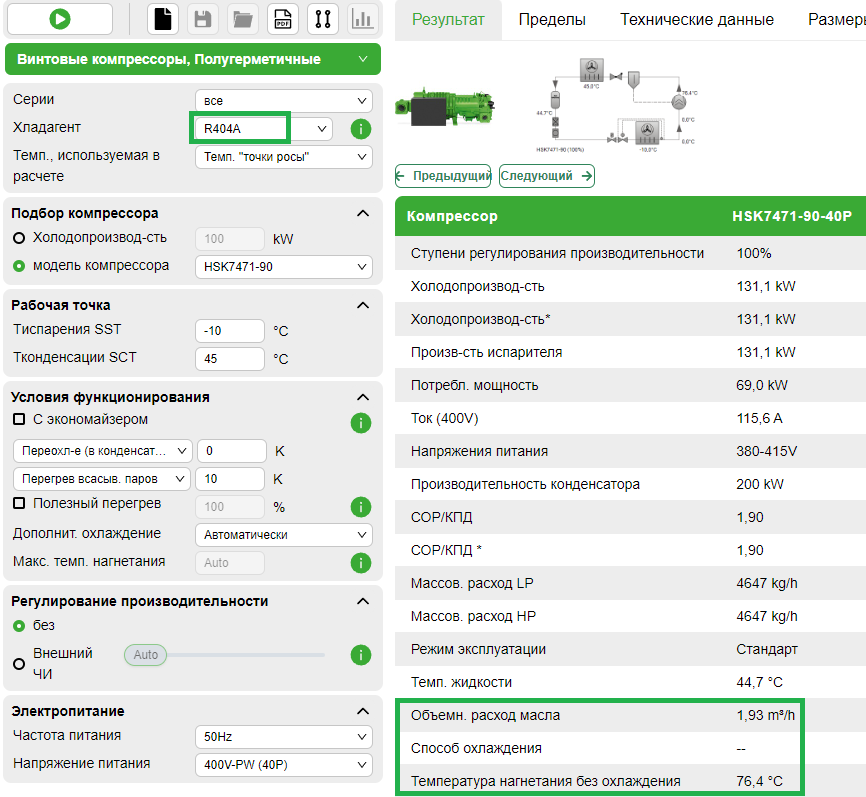This screenshot has width=866, height=797.
Task: Click the info icon beside the economizer option
Action: coord(361,423)
